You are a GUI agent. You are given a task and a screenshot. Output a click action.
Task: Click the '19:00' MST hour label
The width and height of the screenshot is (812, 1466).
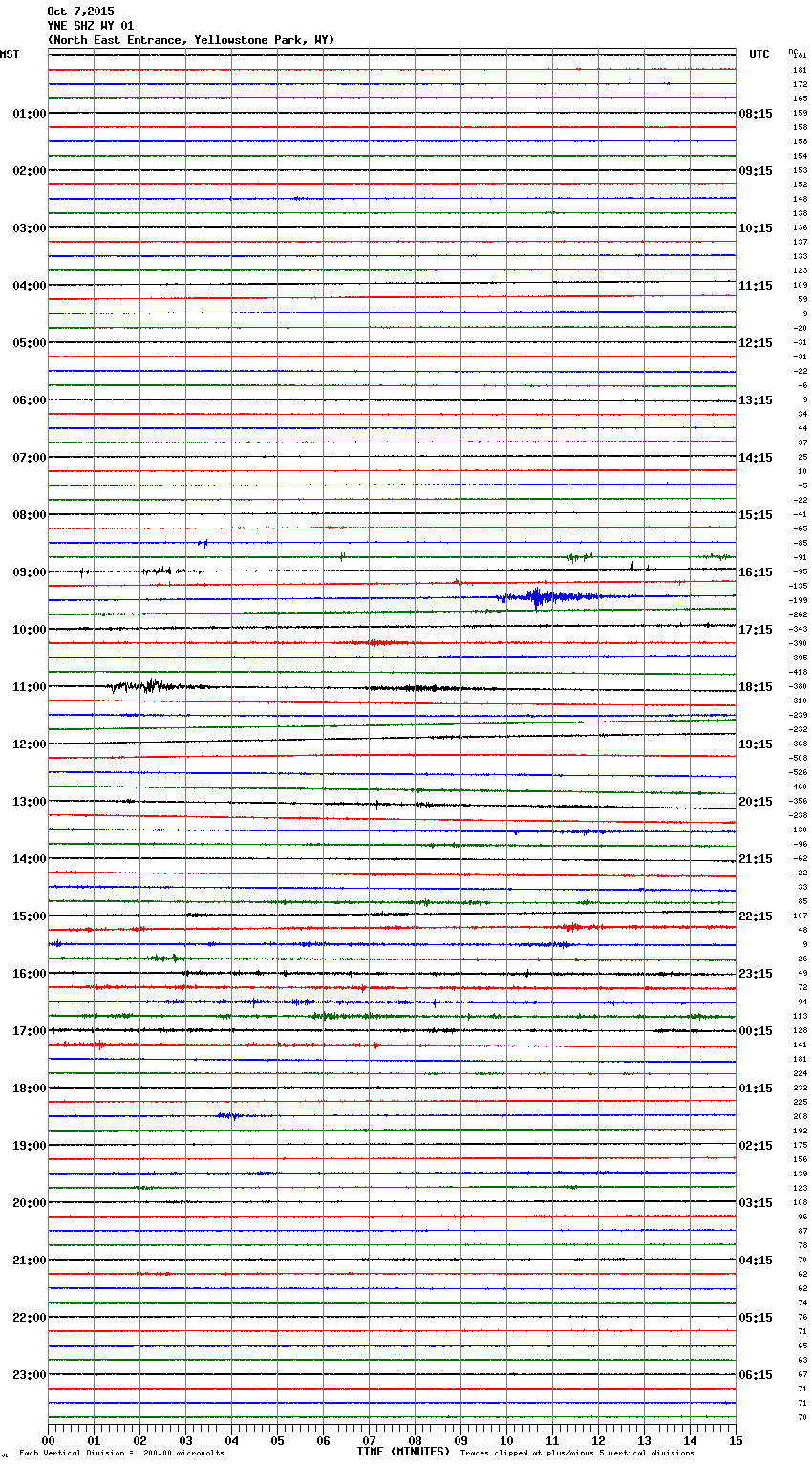(x=29, y=1146)
